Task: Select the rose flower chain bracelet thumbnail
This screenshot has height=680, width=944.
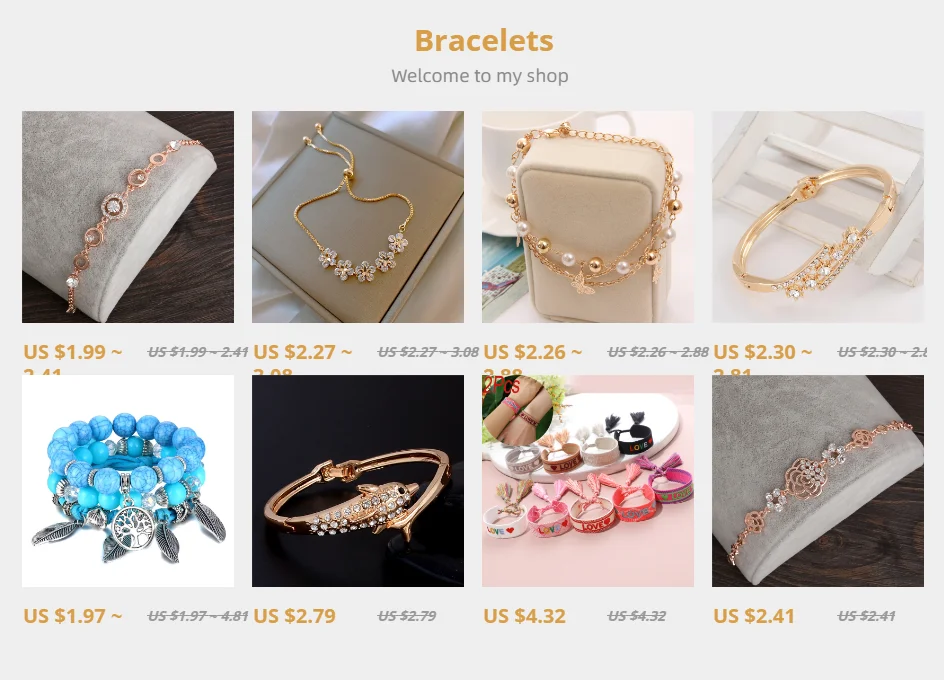Action: [818, 481]
